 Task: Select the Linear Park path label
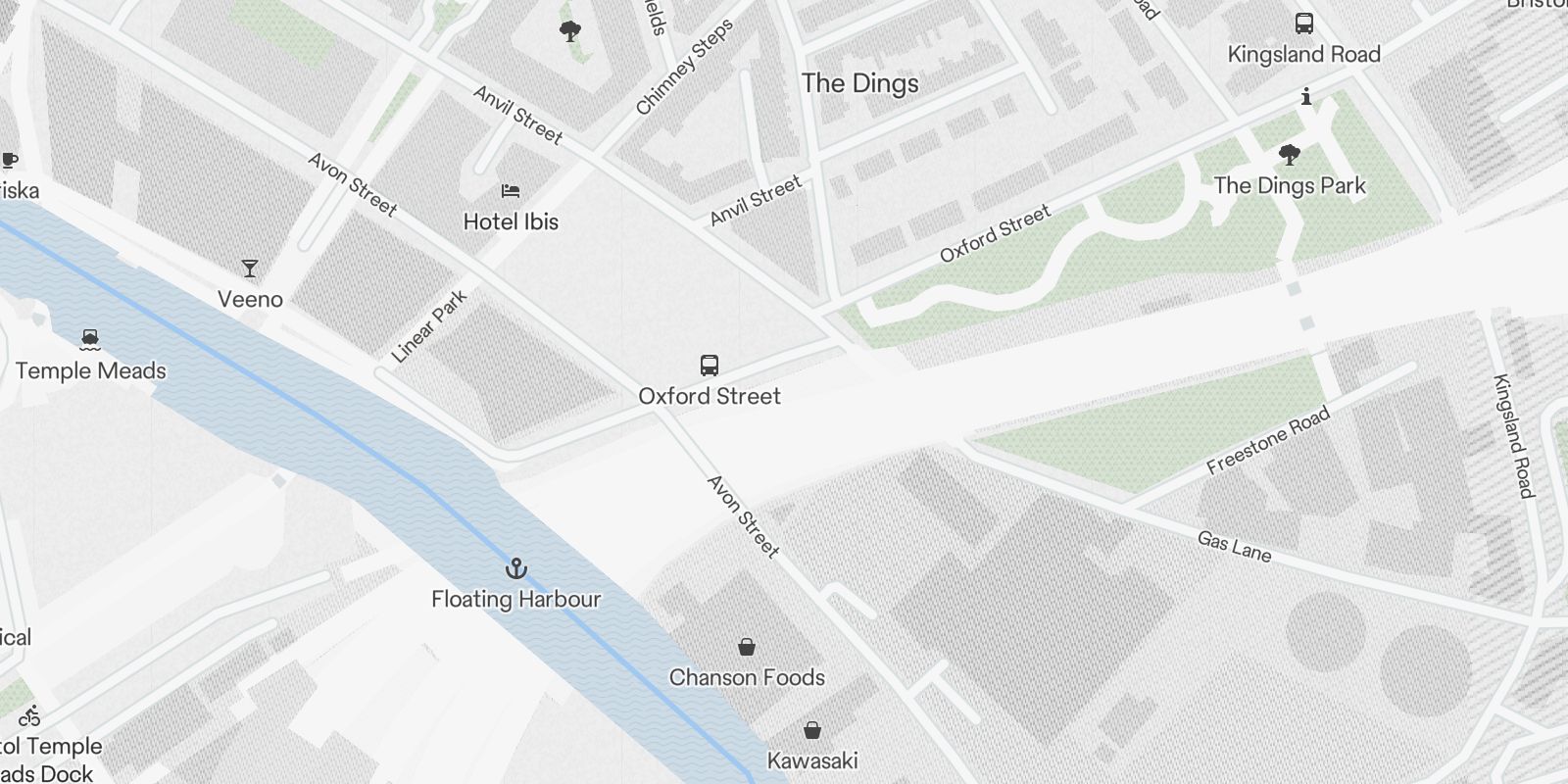click(x=429, y=326)
